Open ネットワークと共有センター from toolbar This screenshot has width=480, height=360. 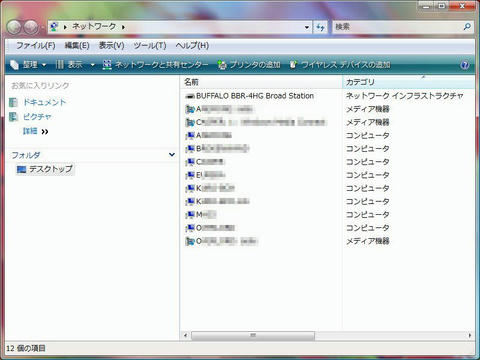pos(155,65)
